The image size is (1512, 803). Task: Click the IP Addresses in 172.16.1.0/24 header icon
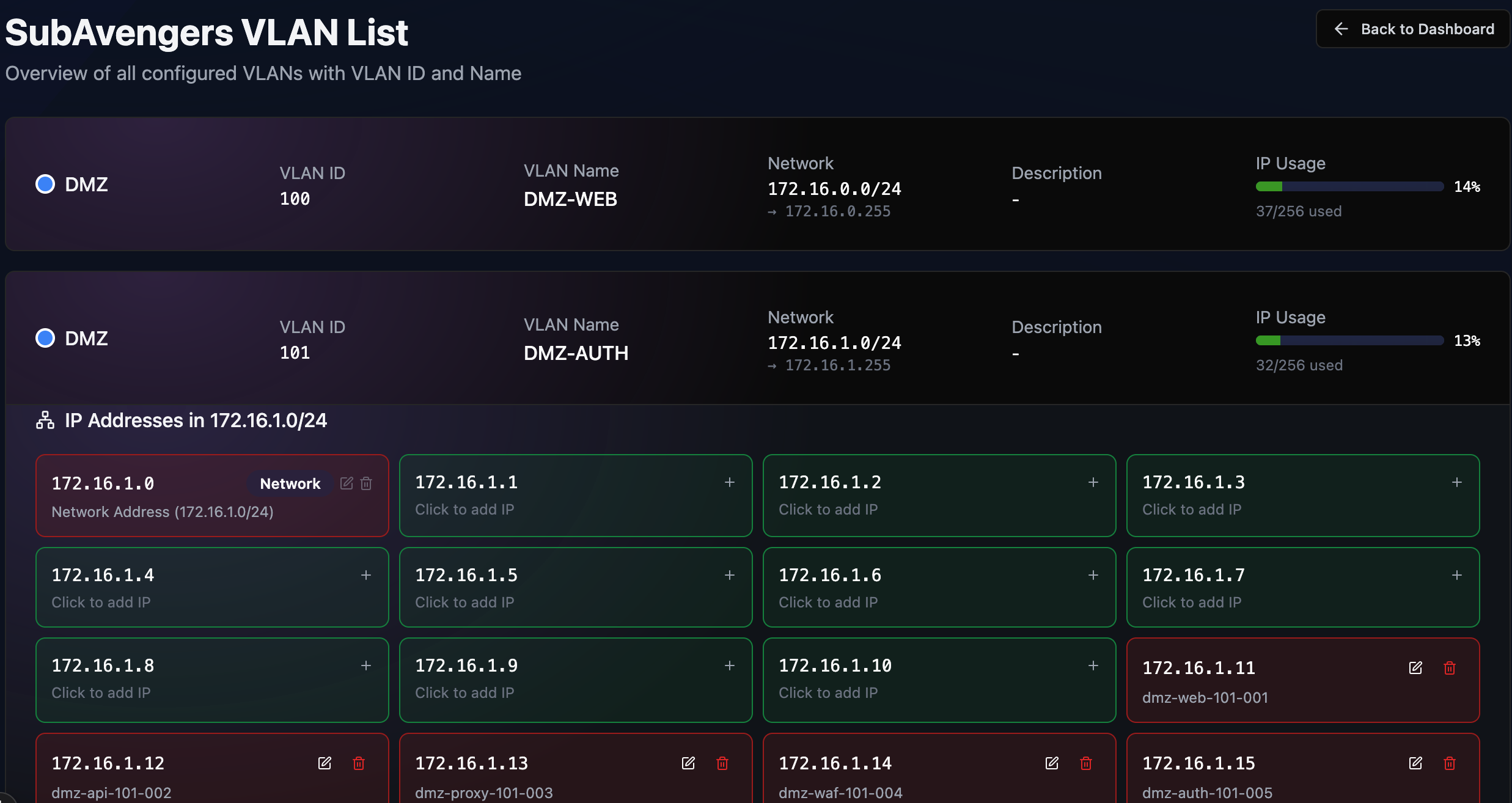(x=45, y=420)
